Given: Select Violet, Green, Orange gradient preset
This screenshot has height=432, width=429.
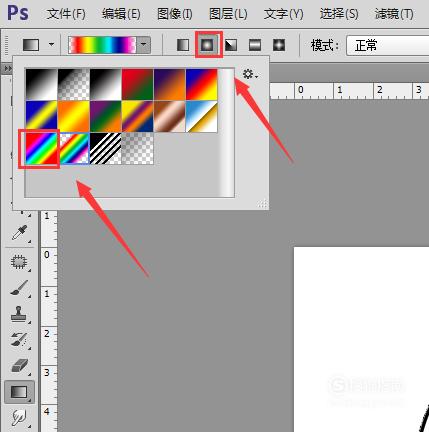Looking at the screenshot, I should (106, 117).
